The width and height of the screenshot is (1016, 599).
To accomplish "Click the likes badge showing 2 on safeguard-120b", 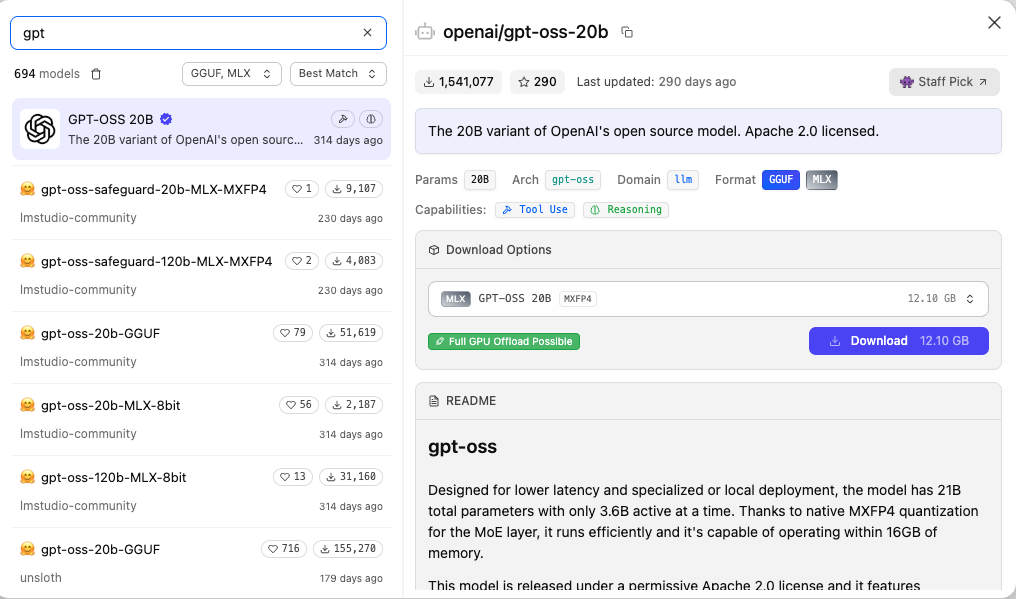I will [x=302, y=261].
